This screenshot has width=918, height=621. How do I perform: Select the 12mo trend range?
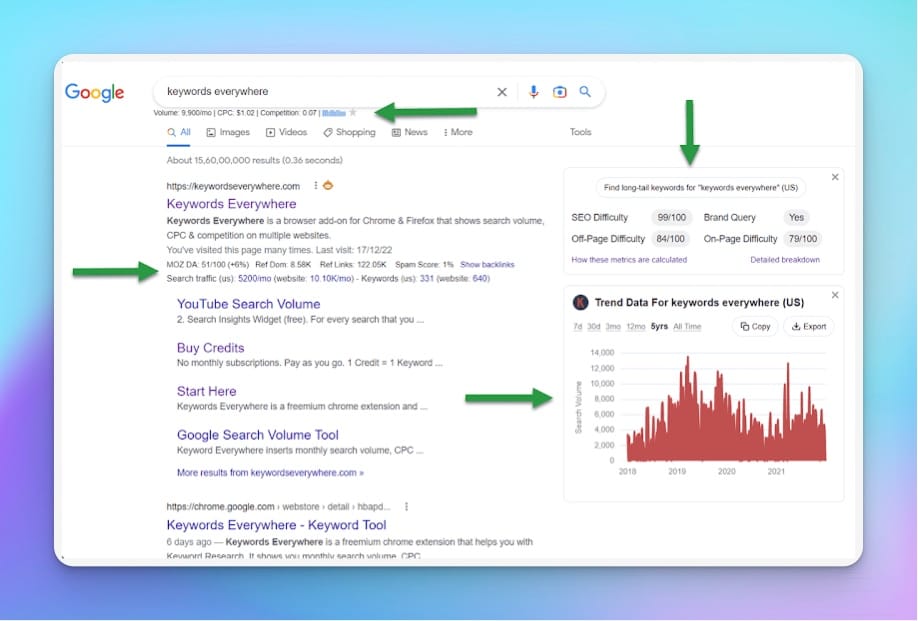tap(636, 327)
